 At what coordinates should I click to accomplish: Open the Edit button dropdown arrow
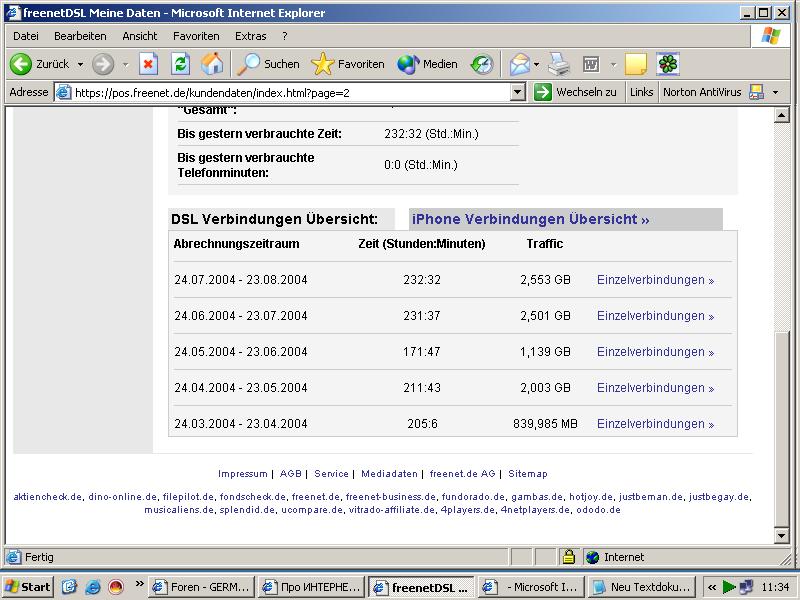click(x=613, y=64)
